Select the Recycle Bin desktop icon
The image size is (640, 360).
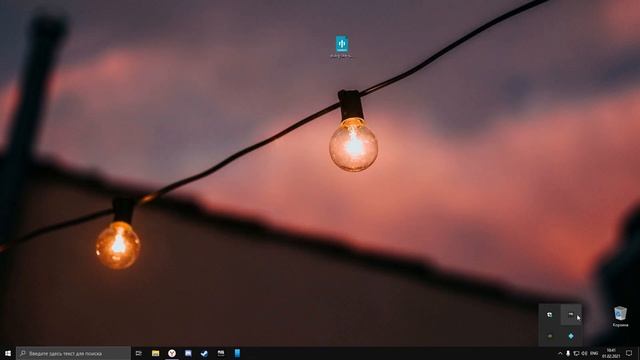click(x=620, y=317)
